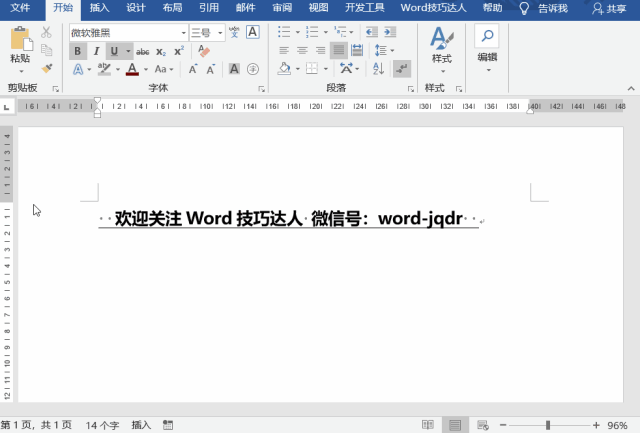This screenshot has height=433, width=640.
Task: Click the Cut scissors icon
Action: pos(46,32)
